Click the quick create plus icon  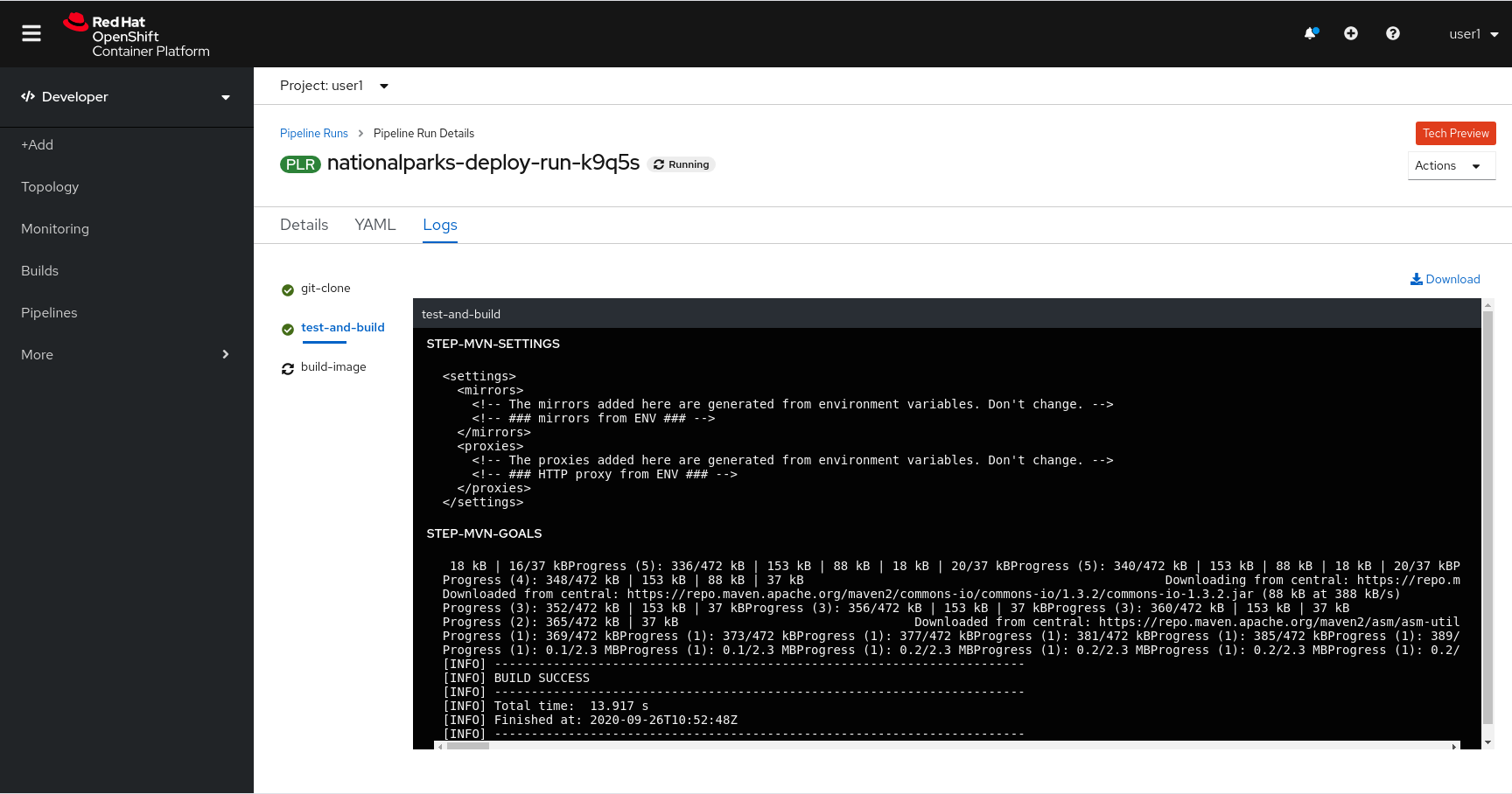coord(1351,33)
